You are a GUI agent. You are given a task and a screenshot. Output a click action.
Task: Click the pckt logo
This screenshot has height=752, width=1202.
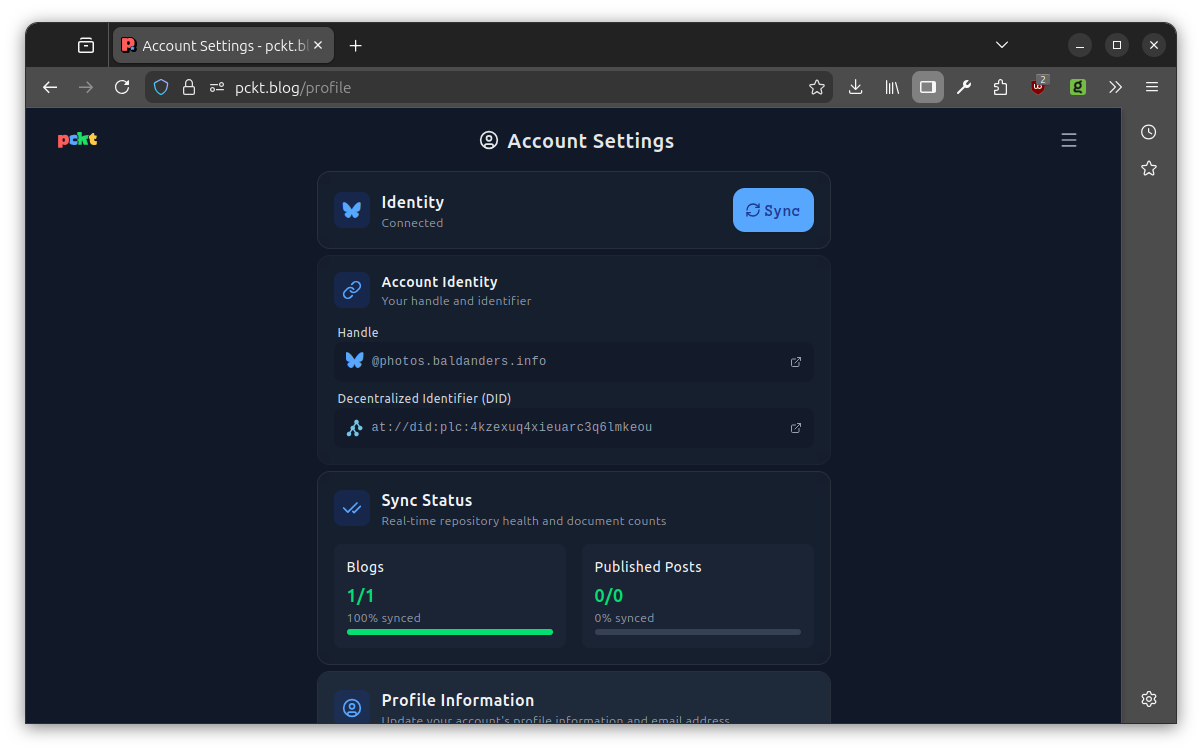click(76, 140)
